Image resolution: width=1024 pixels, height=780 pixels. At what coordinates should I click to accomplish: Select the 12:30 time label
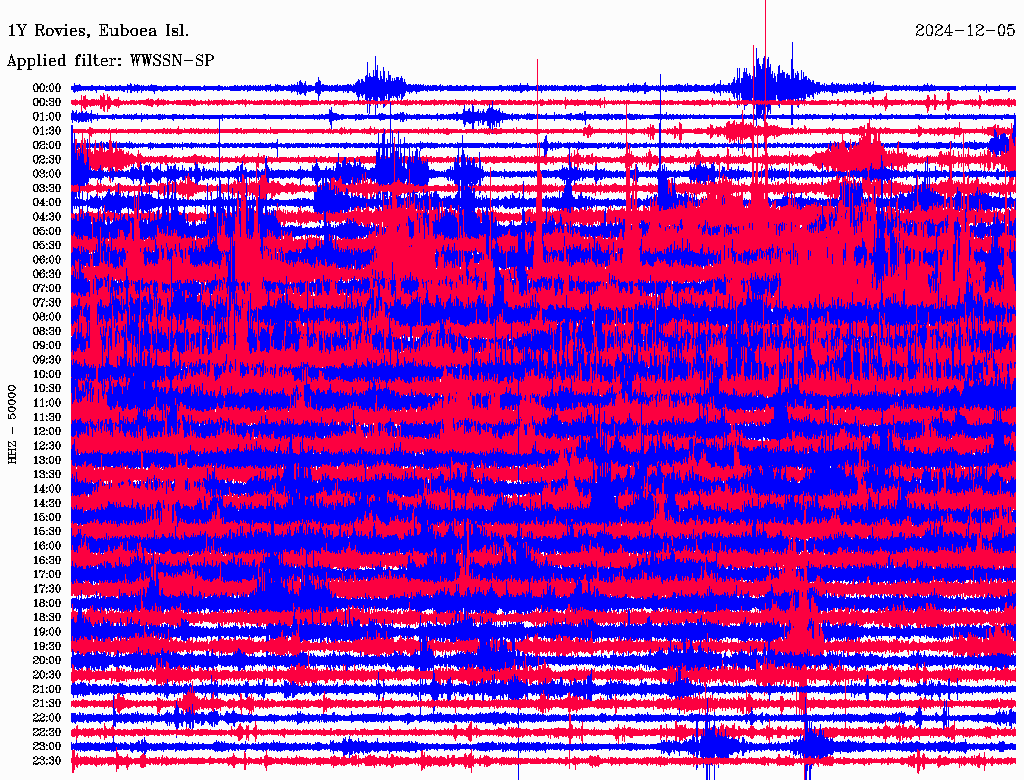coord(47,446)
